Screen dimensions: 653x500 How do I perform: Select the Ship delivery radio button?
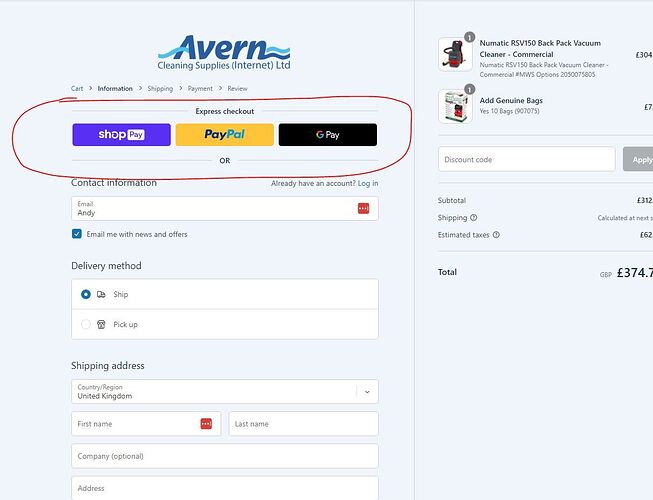(86, 294)
